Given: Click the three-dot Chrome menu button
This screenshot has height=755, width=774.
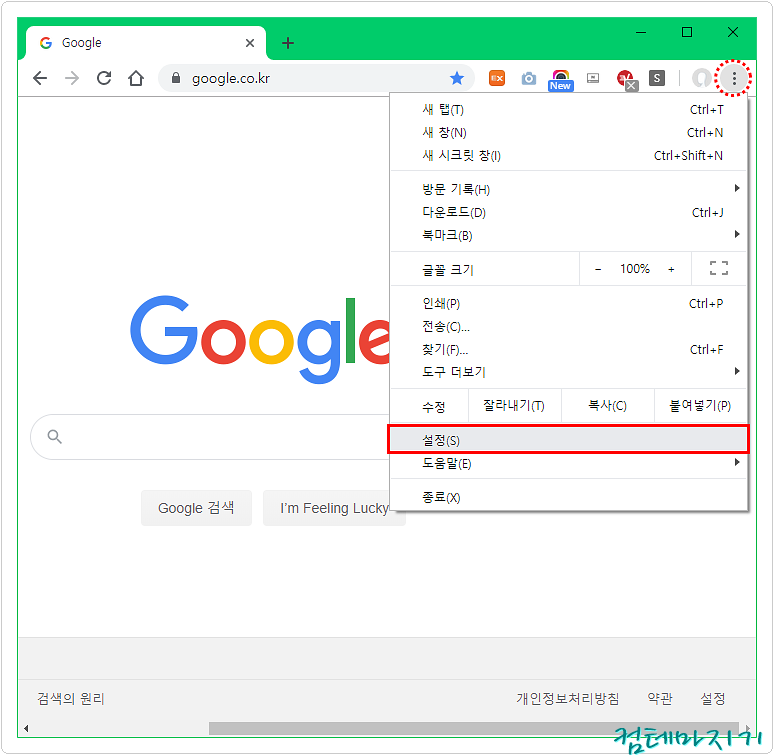Looking at the screenshot, I should point(734,78).
